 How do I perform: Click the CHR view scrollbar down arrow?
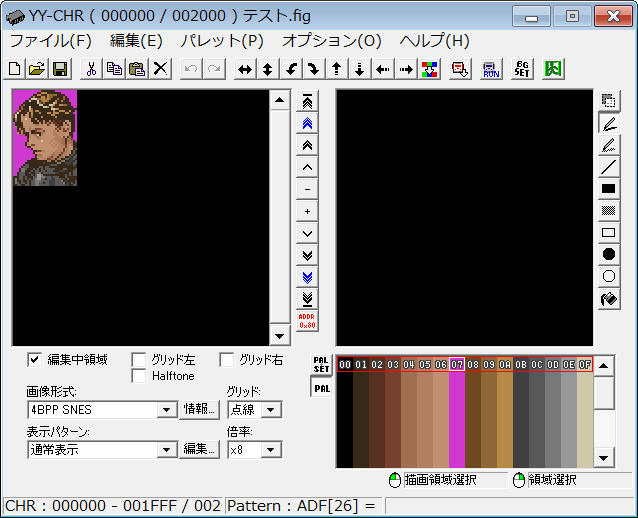click(x=280, y=336)
